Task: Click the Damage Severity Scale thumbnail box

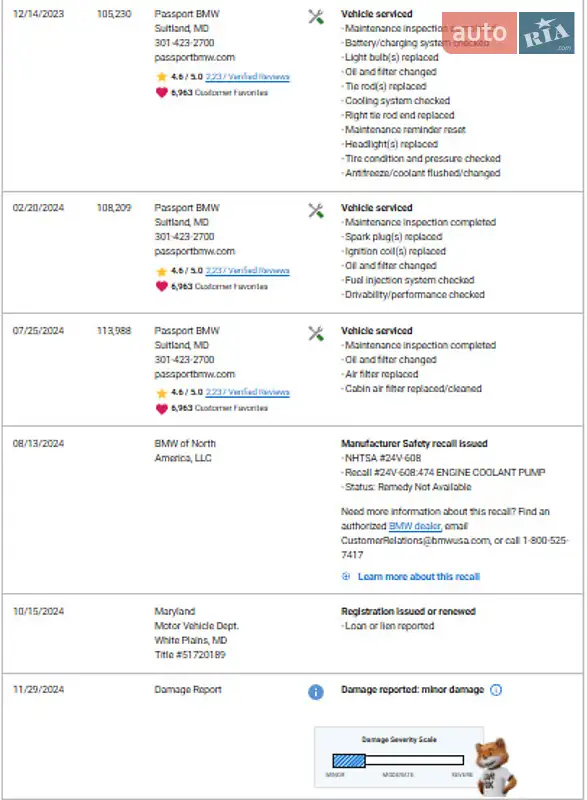Action: [x=399, y=757]
